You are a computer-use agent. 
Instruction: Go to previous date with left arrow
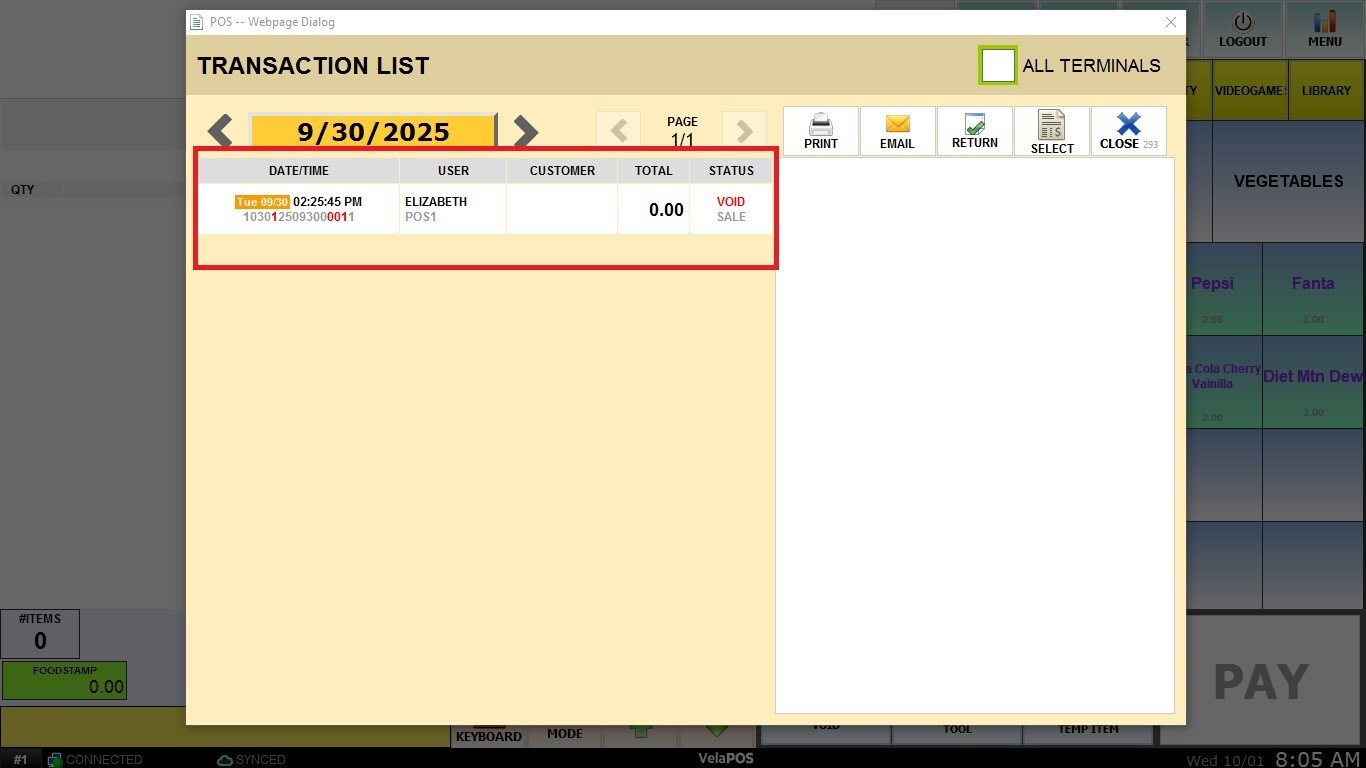click(221, 131)
